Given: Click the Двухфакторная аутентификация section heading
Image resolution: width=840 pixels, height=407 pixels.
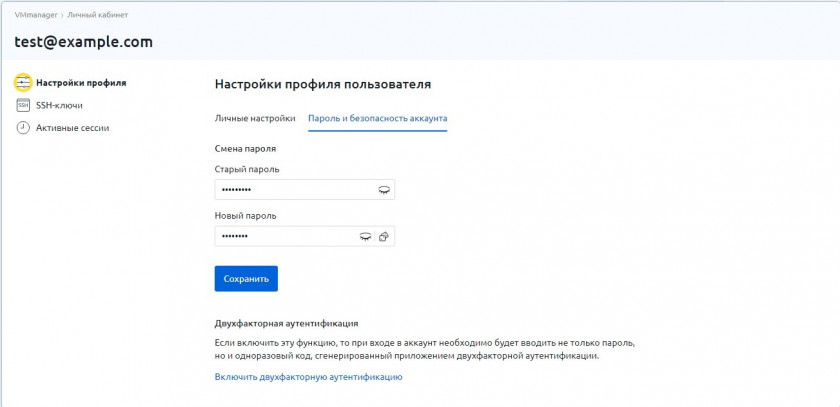Looking at the screenshot, I should coord(286,324).
